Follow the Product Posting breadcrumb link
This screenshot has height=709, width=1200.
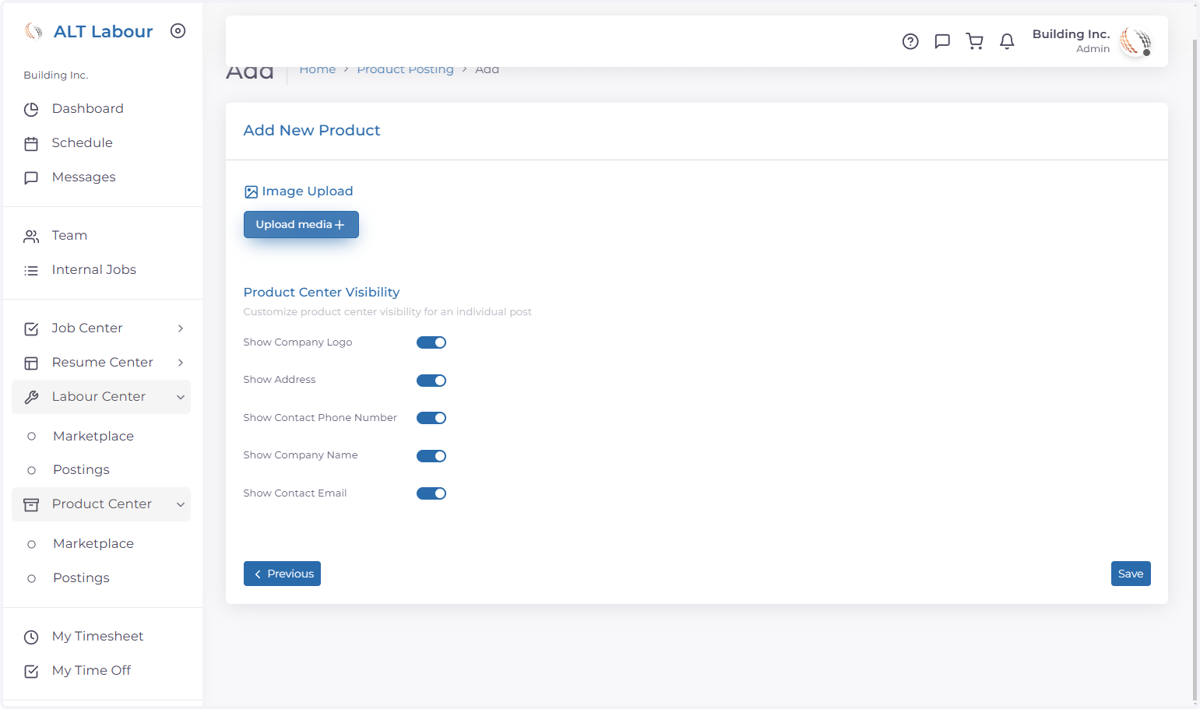click(x=405, y=70)
